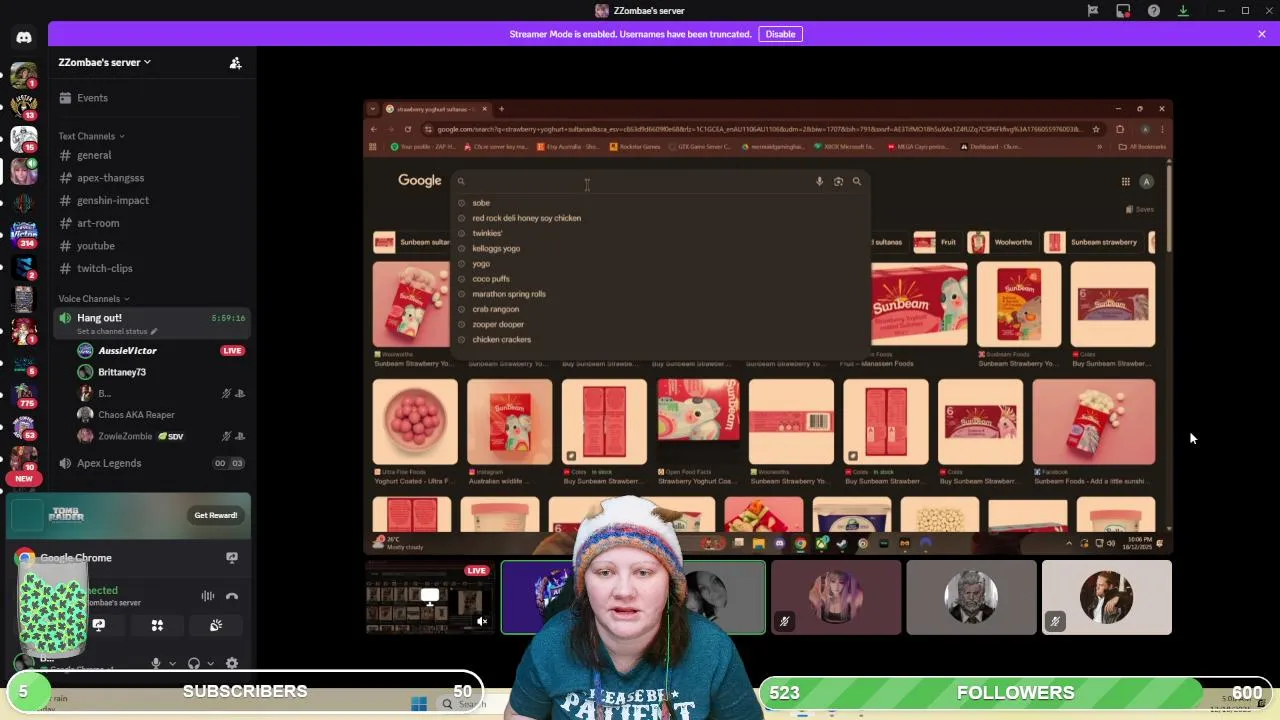The height and width of the screenshot is (720, 1280).
Task: Click the LIVE badge next to AussieVictor
Action: [232, 351]
